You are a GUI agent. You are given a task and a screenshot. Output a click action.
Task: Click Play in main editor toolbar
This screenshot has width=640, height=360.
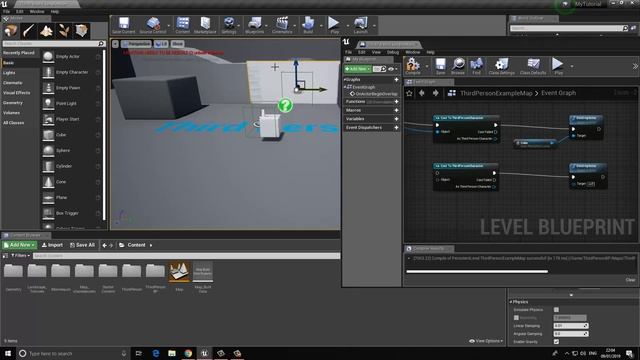334,25
